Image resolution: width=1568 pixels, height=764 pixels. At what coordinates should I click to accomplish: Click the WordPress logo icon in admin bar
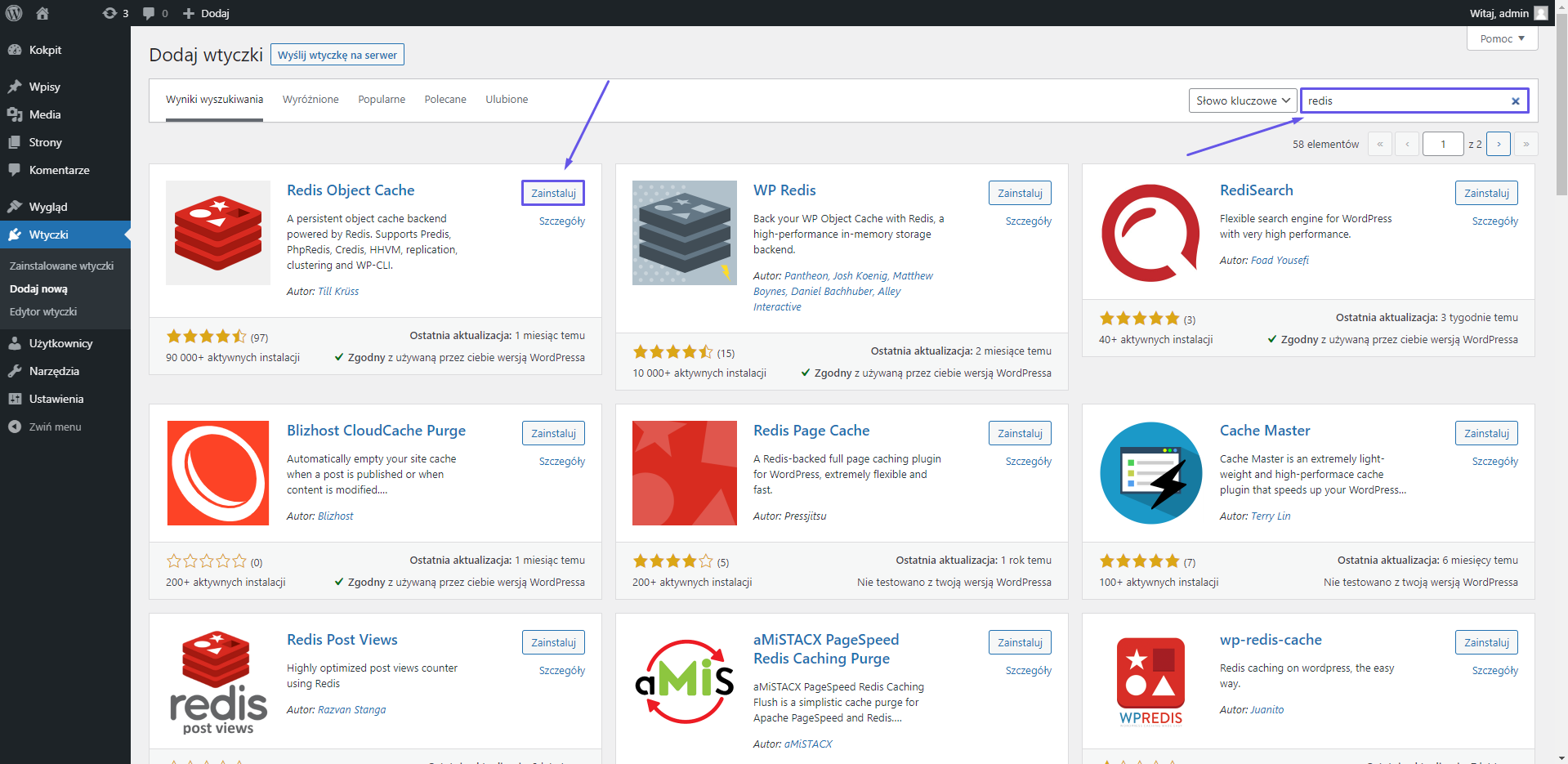[x=14, y=13]
